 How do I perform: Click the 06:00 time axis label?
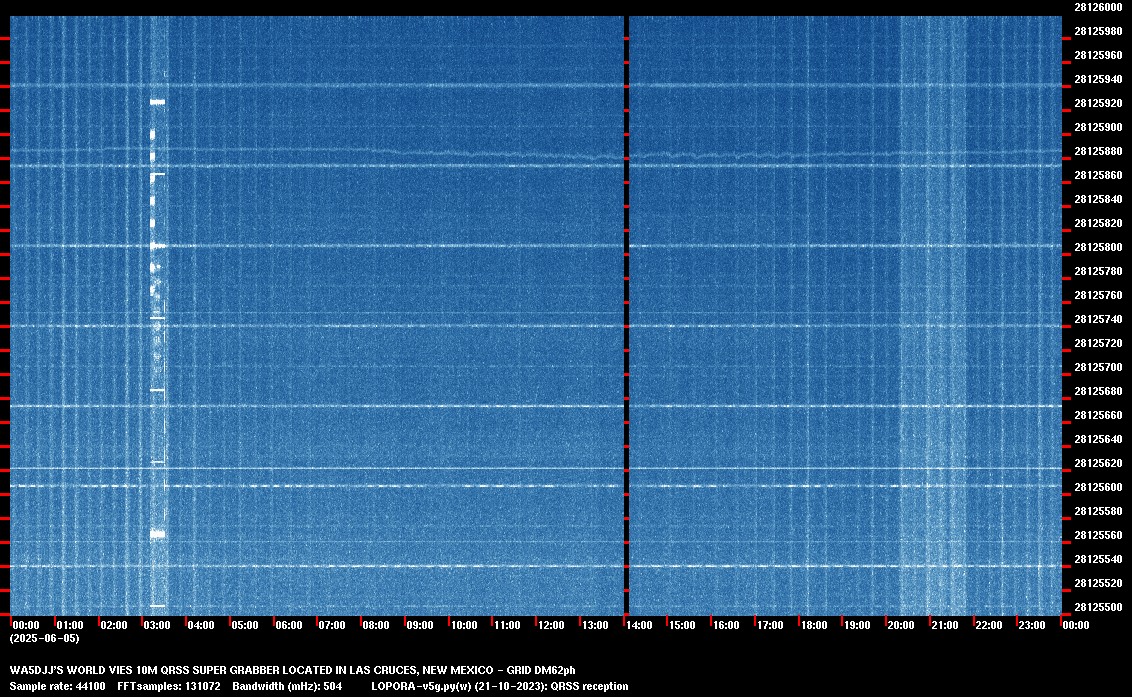click(x=289, y=625)
